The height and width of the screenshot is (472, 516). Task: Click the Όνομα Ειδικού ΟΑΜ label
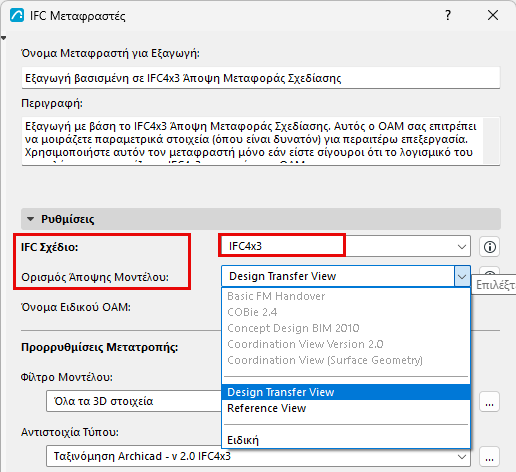76,307
